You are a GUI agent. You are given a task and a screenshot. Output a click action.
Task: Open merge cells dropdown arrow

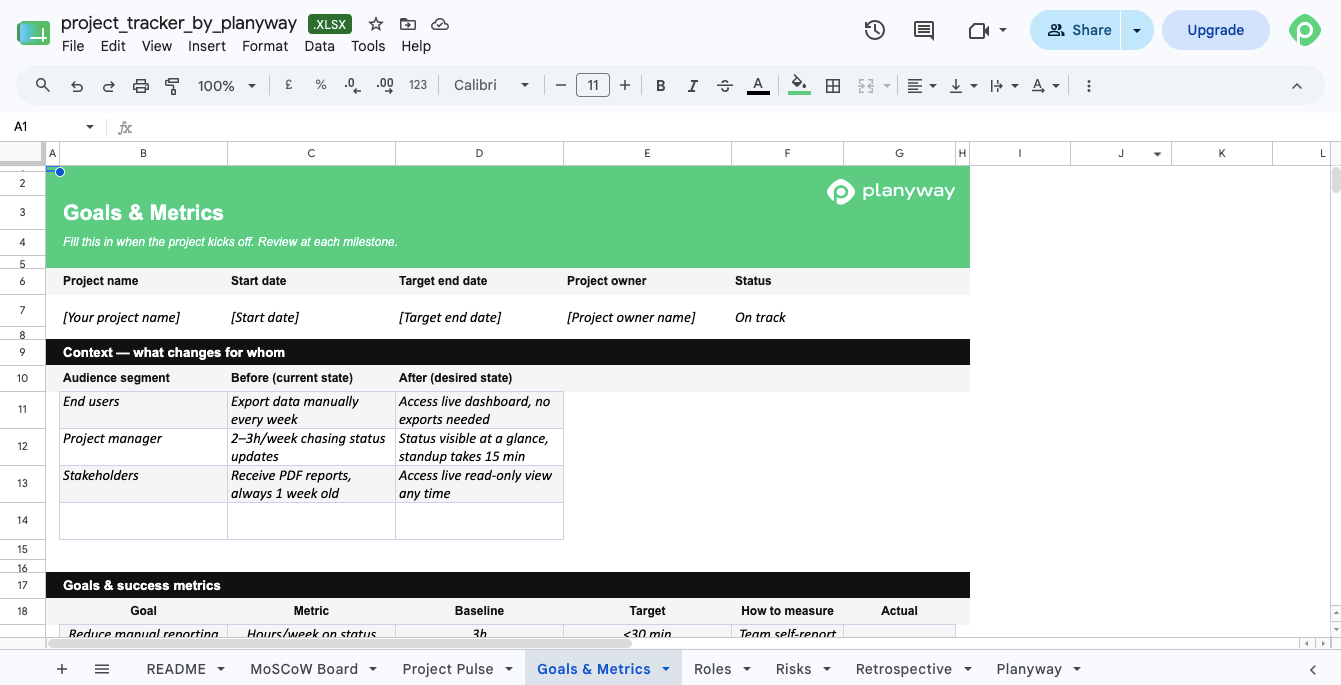tap(887, 86)
